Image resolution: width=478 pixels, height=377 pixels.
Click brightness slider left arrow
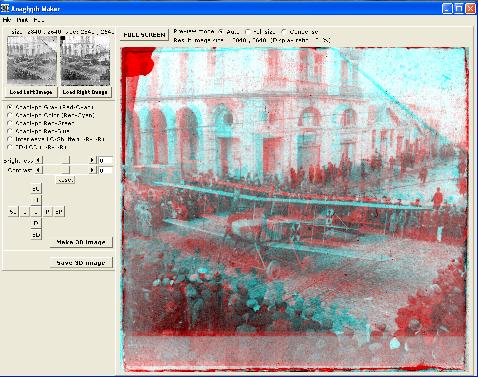point(39,160)
